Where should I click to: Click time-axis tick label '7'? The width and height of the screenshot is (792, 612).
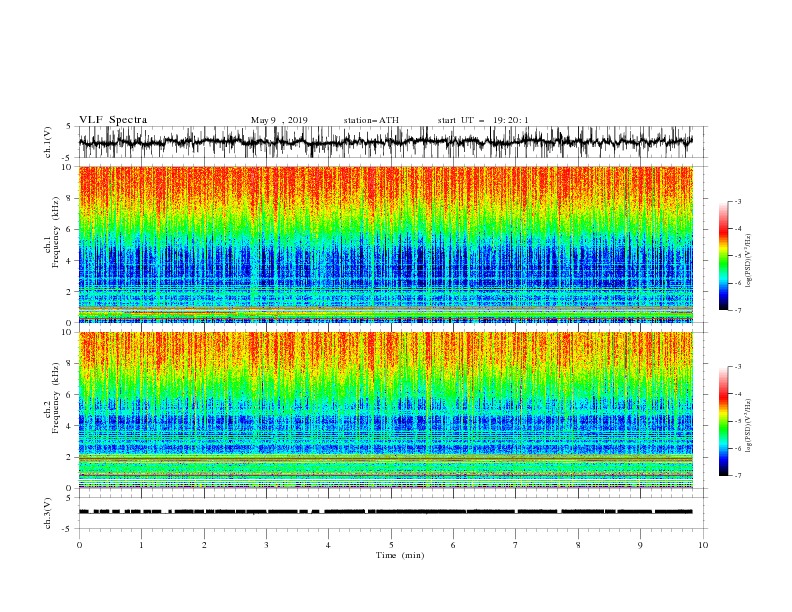tap(516, 545)
